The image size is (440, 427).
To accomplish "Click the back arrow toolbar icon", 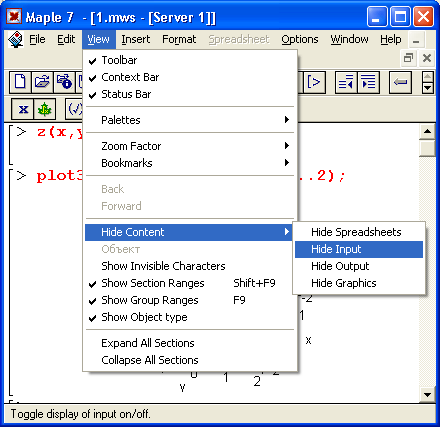I will point(400,82).
